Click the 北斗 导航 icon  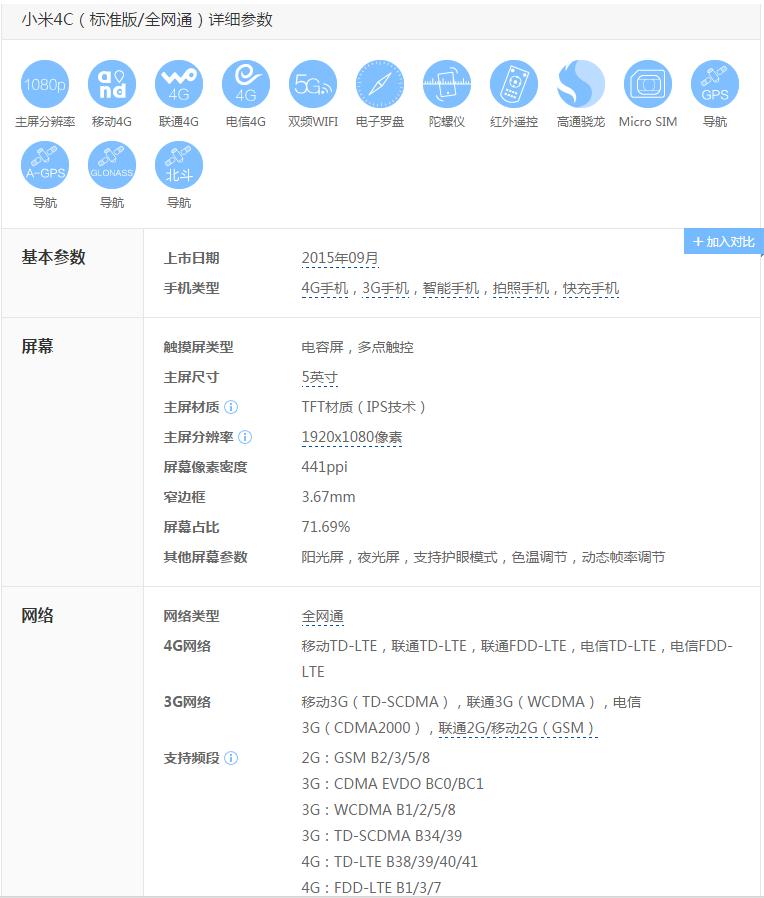click(179, 165)
